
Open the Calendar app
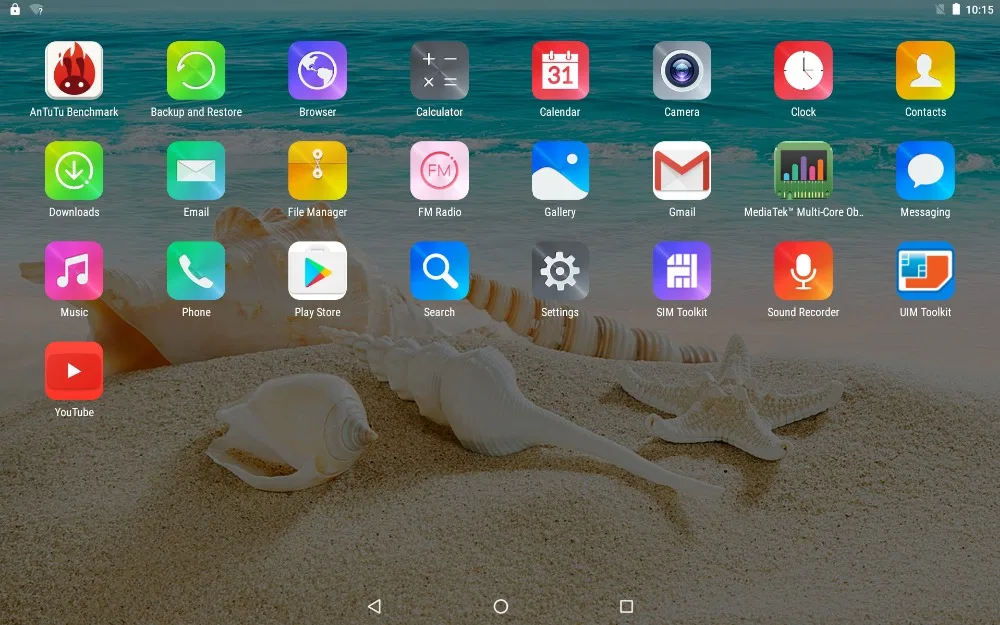pos(560,71)
